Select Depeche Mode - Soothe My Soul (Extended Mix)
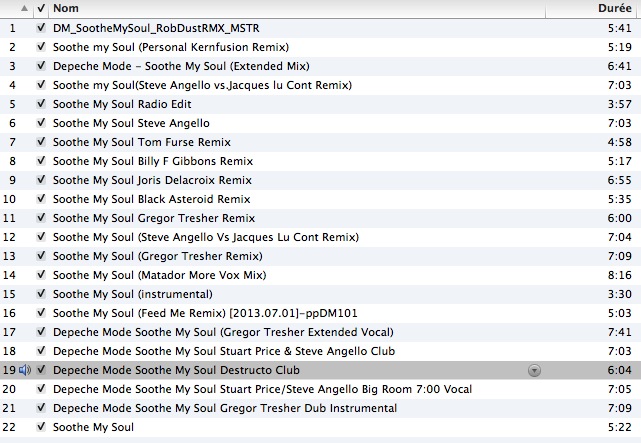Screen dimensions: 641x443 click(181, 66)
